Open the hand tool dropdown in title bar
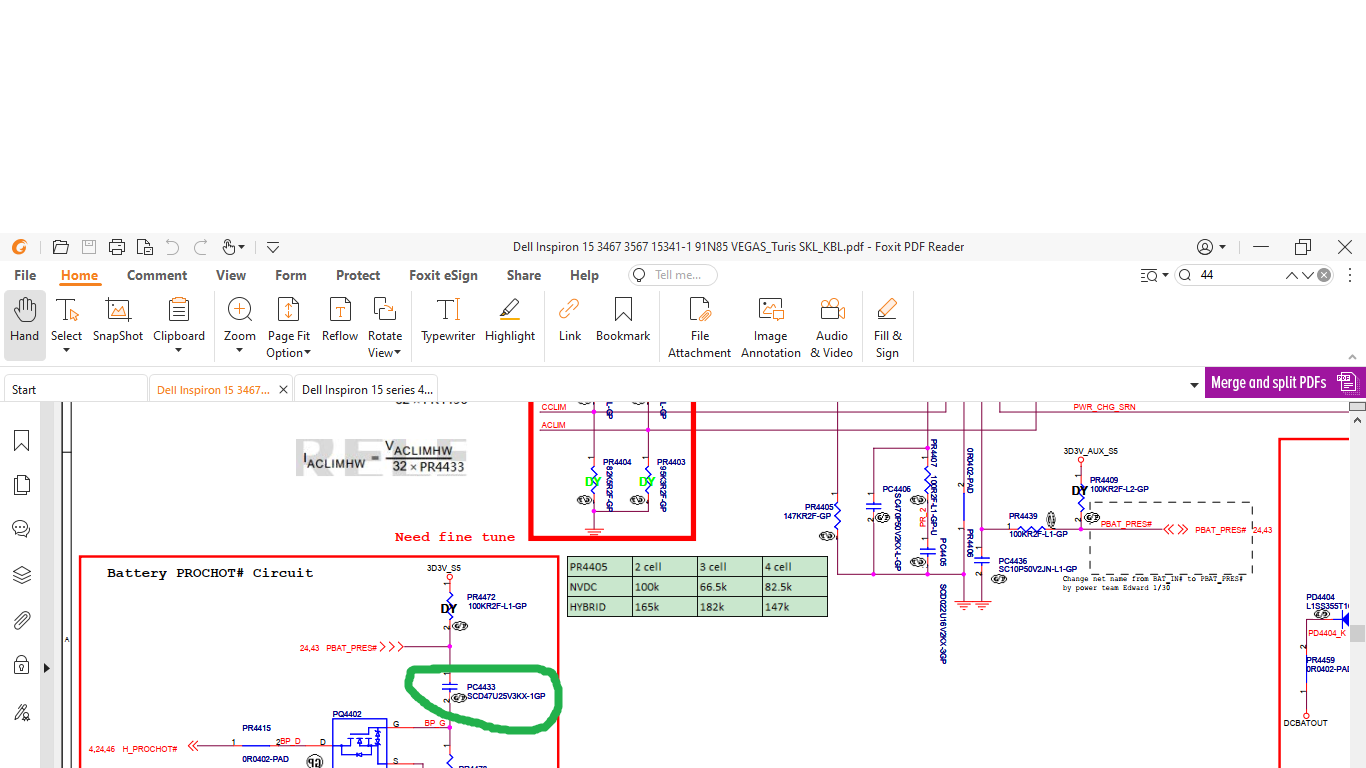The image size is (1366, 768). click(243, 247)
